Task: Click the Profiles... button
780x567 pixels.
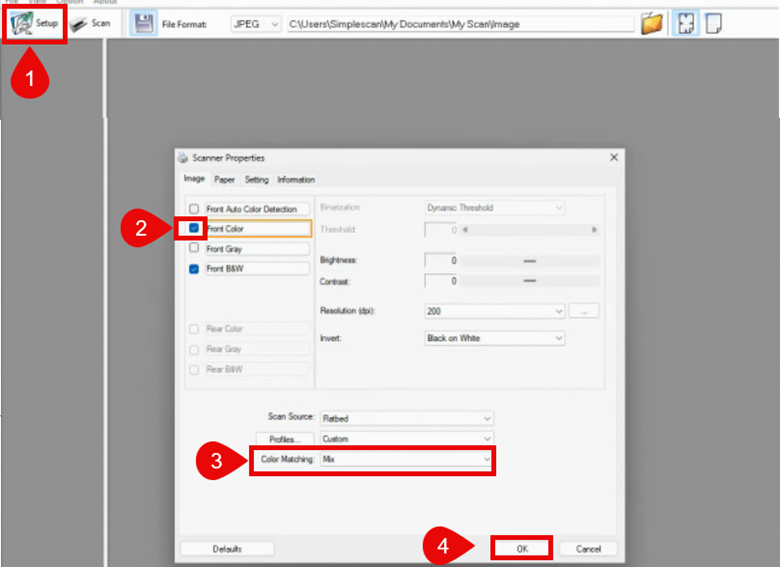Action: coord(285,439)
